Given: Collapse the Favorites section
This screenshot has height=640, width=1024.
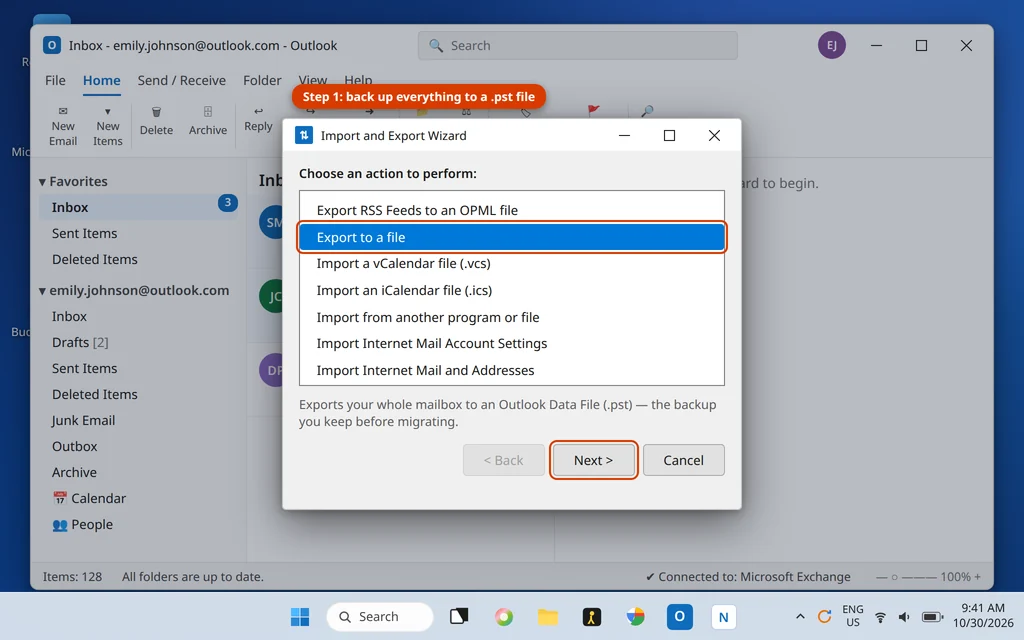Looking at the screenshot, I should tap(42, 182).
